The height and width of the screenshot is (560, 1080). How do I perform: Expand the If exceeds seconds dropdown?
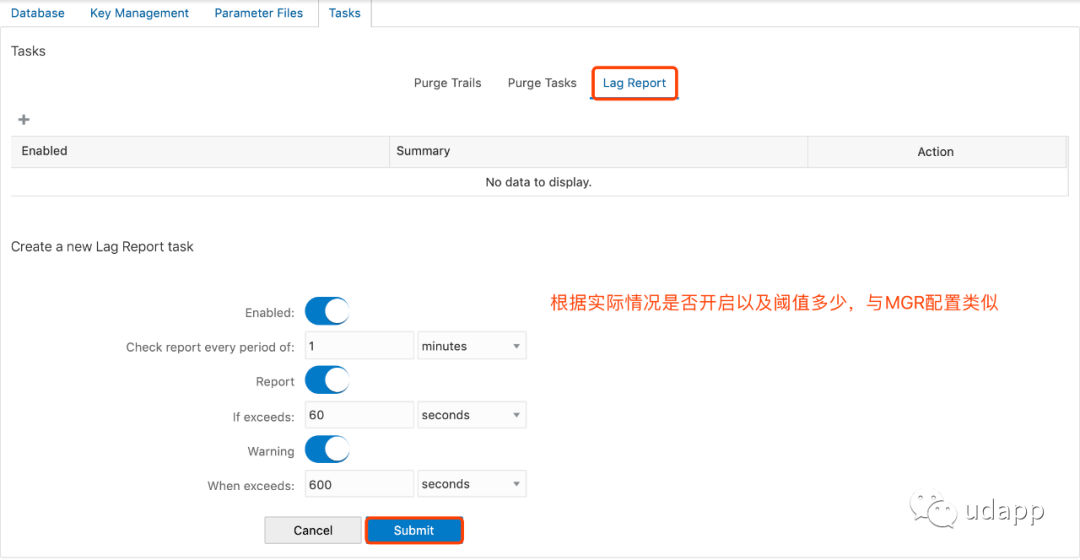pos(472,415)
